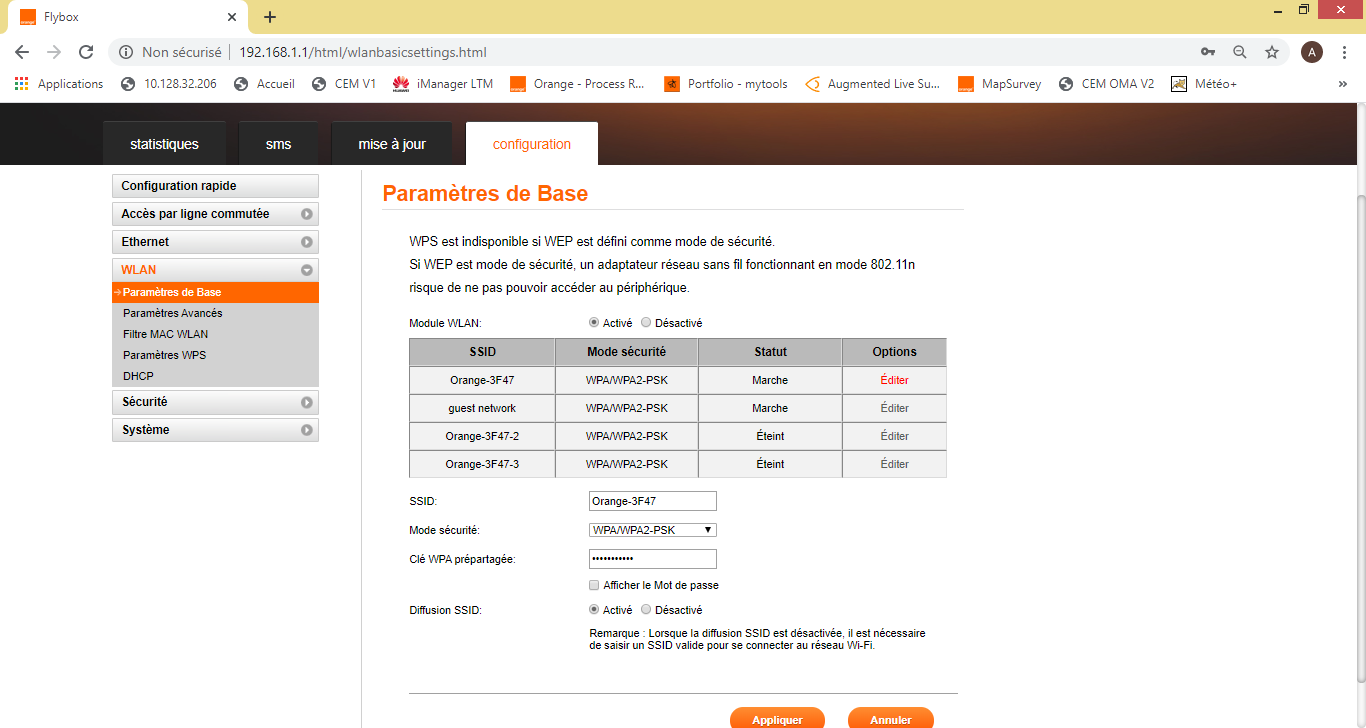The height and width of the screenshot is (728, 1366).
Task: Open the 10.128.32.206 bookmark
Action: (168, 84)
